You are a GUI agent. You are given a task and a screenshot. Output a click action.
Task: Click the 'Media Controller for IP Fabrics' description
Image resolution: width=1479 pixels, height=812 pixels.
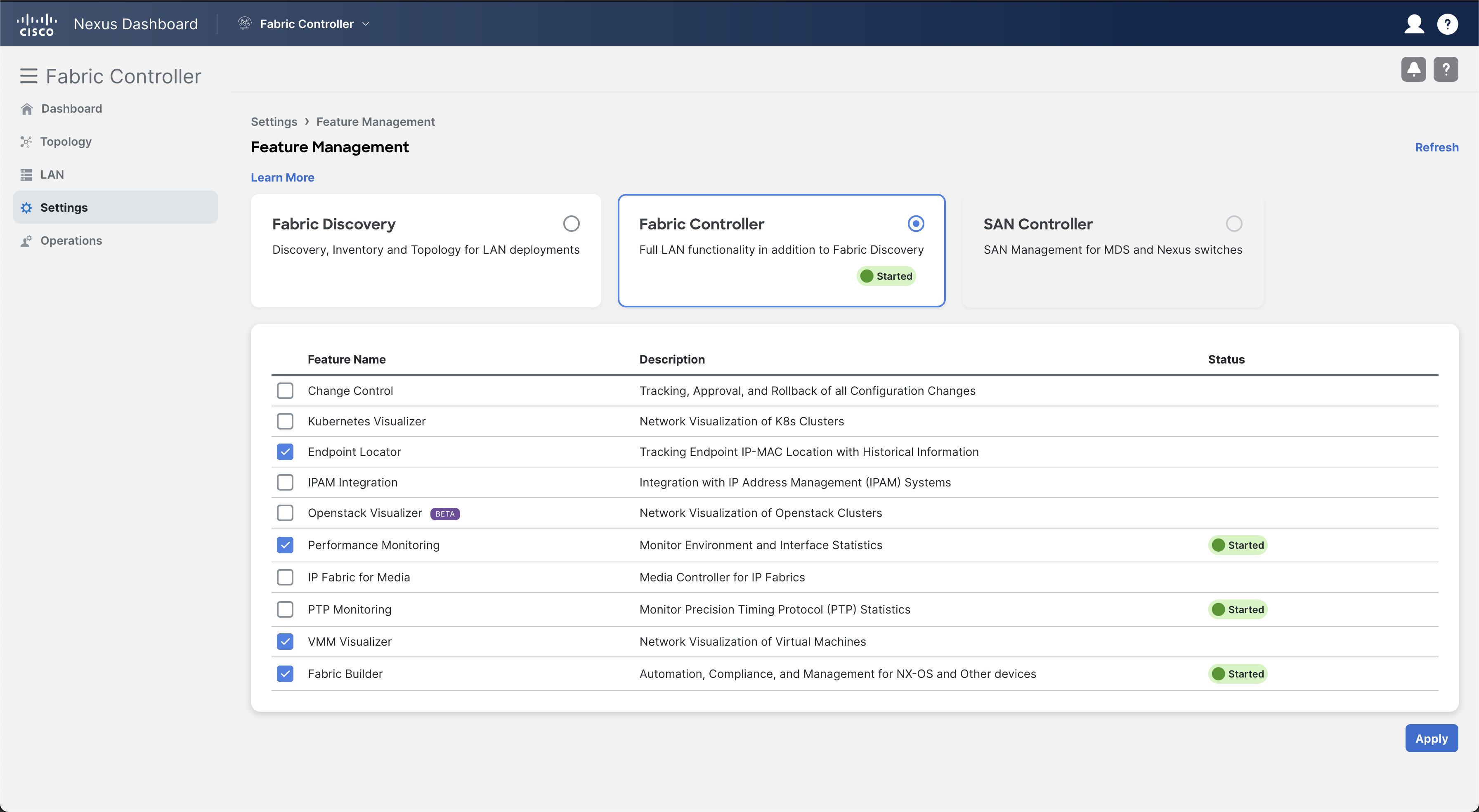click(x=722, y=577)
